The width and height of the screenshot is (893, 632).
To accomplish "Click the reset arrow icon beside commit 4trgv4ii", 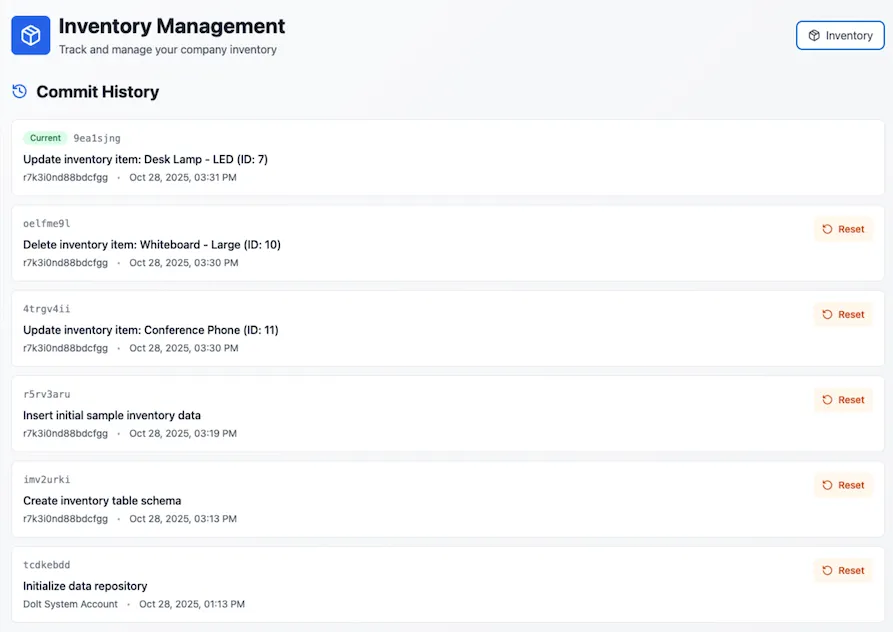I will 826,314.
